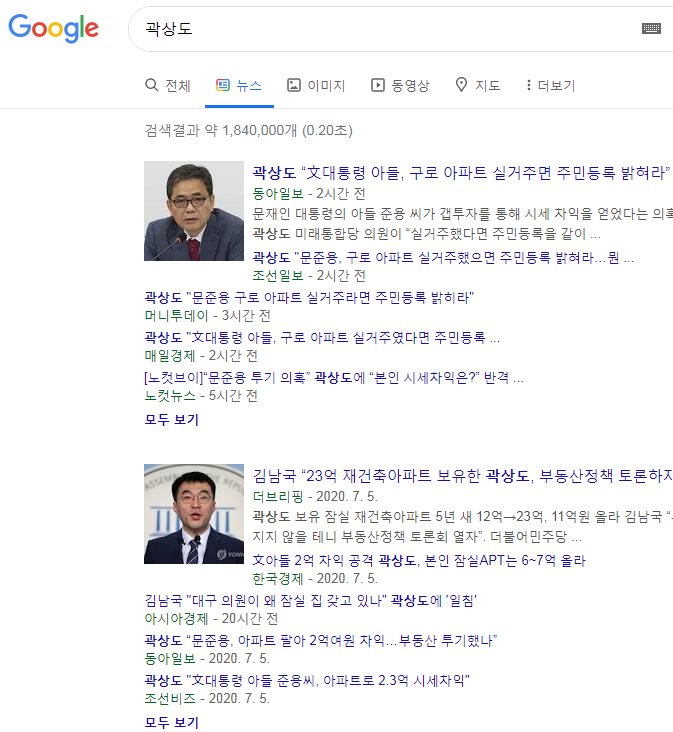Screen dimensions: 673x732
Task: Click the map pin icon beside 지도
Action: pyautogui.click(x=461, y=85)
